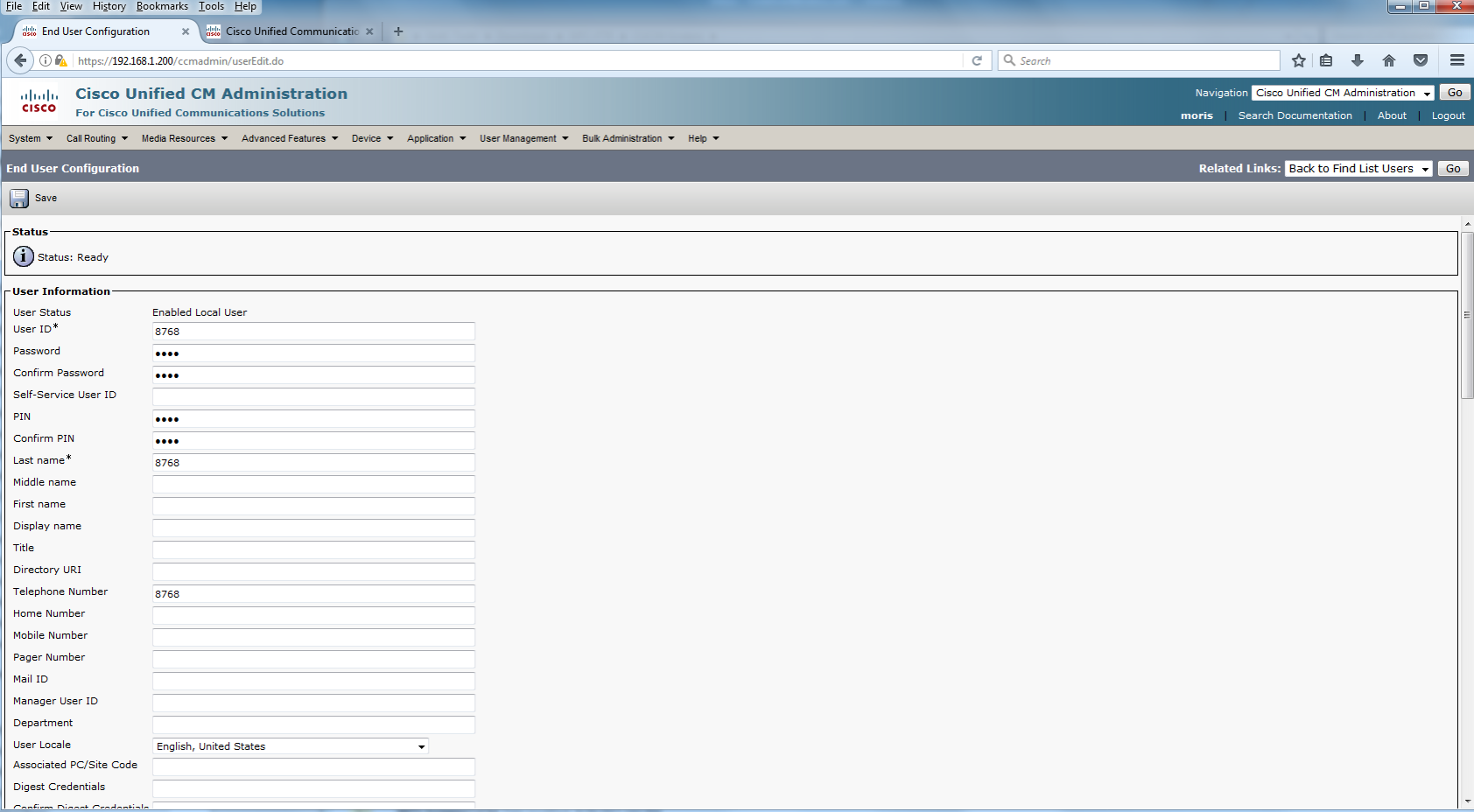Click the Logout link
The image size is (1474, 812).
point(1448,115)
